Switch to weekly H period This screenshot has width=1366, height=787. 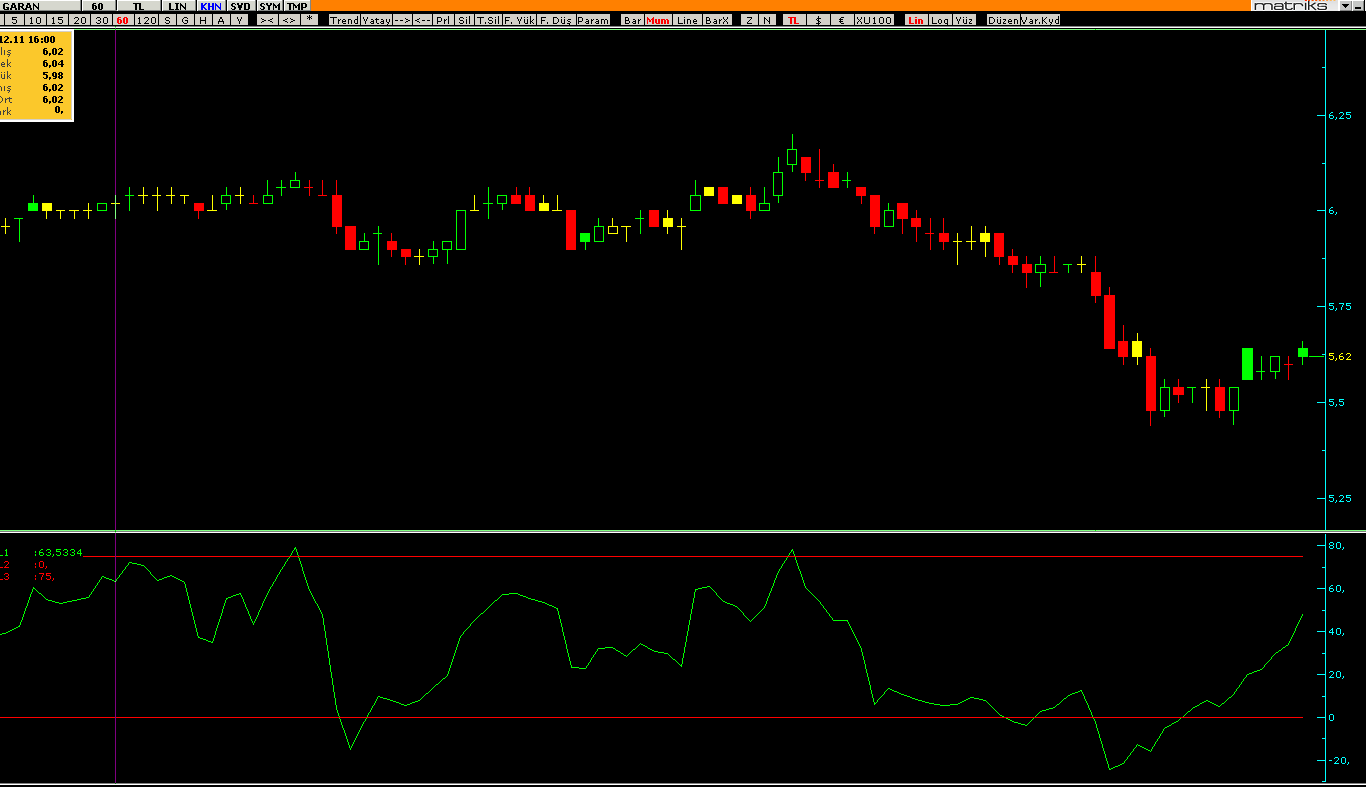tap(203, 20)
